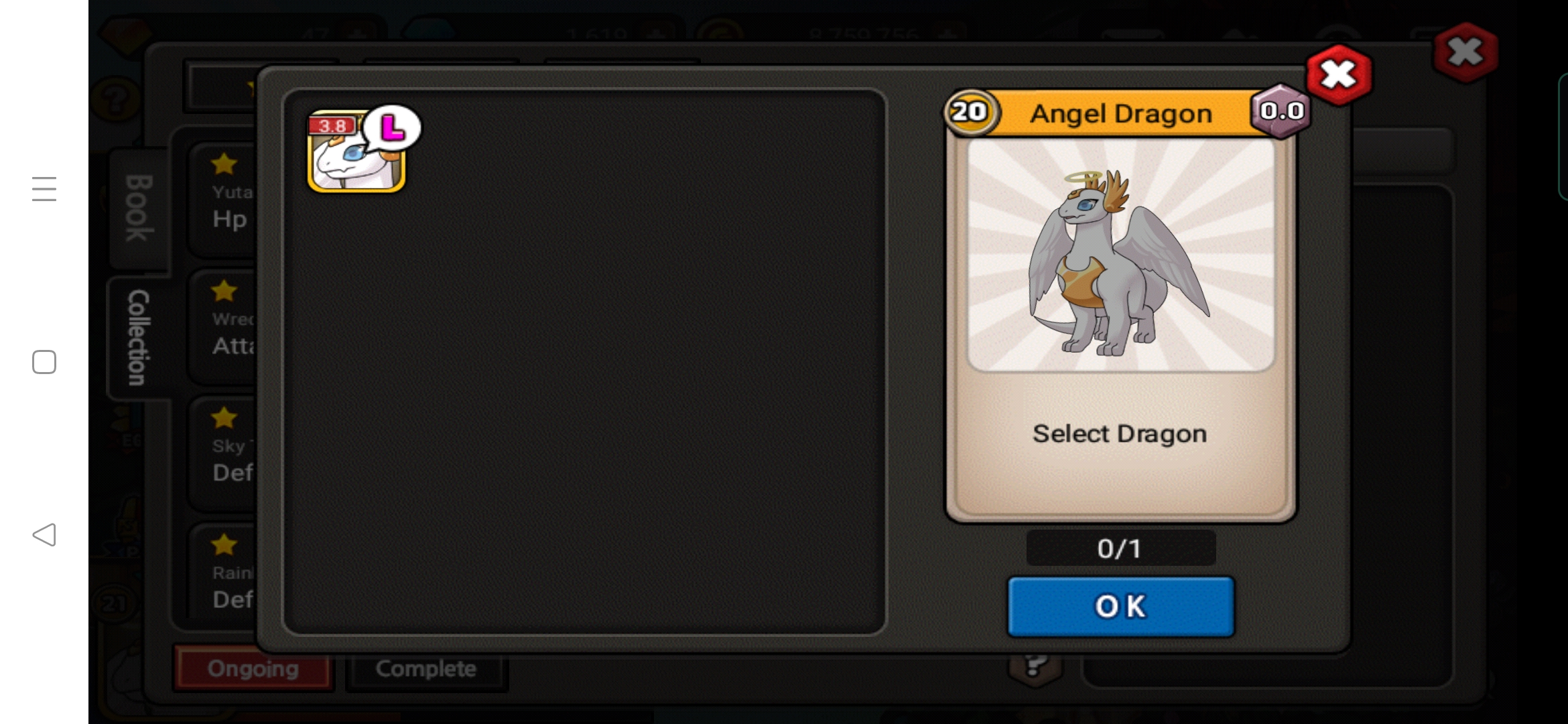Tap the Android back triangle button

coord(44,535)
